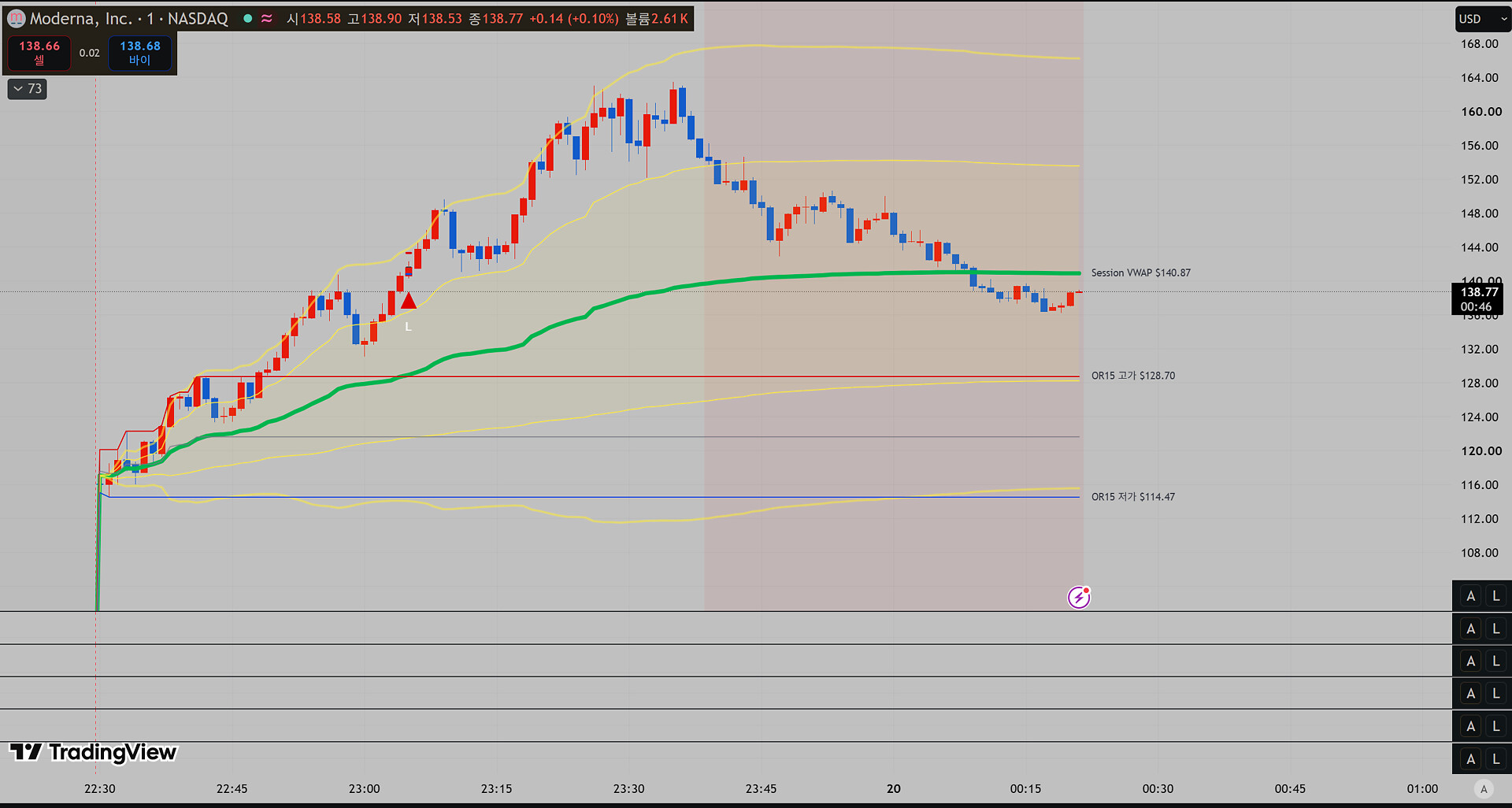
Task: Click the 152.00 price axis label
Action: tap(1479, 180)
